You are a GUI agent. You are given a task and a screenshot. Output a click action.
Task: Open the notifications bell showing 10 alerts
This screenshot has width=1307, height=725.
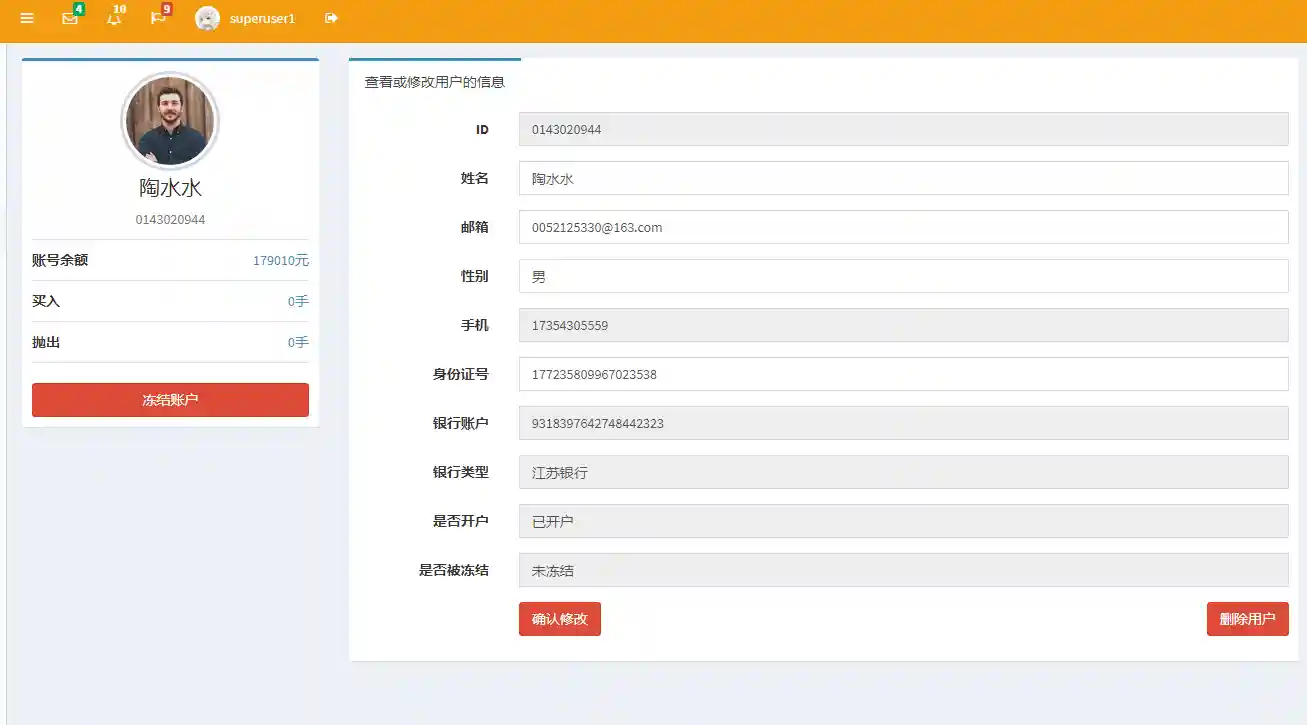point(113,18)
